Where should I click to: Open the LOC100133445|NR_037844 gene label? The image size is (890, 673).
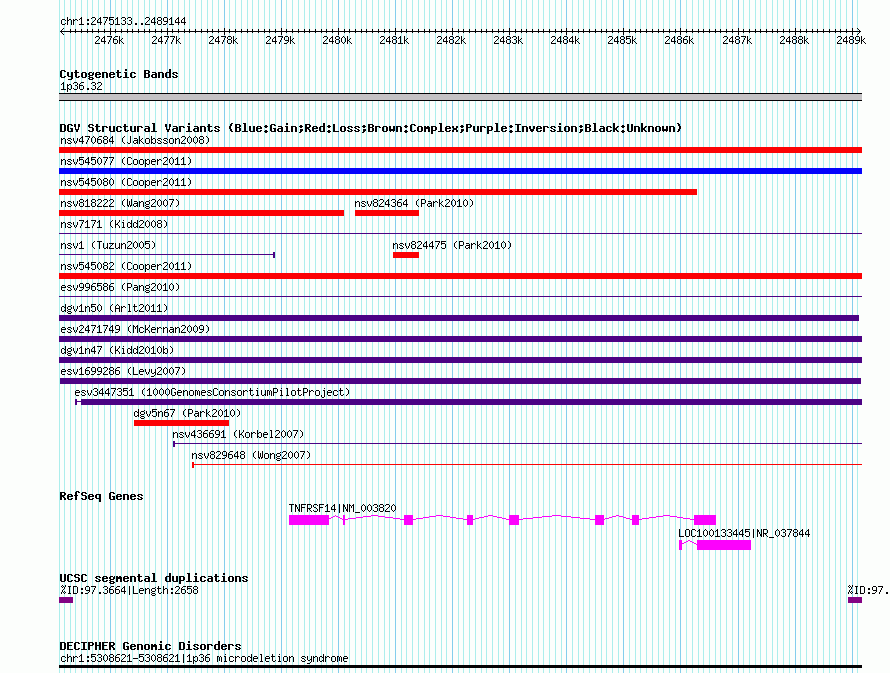744,533
